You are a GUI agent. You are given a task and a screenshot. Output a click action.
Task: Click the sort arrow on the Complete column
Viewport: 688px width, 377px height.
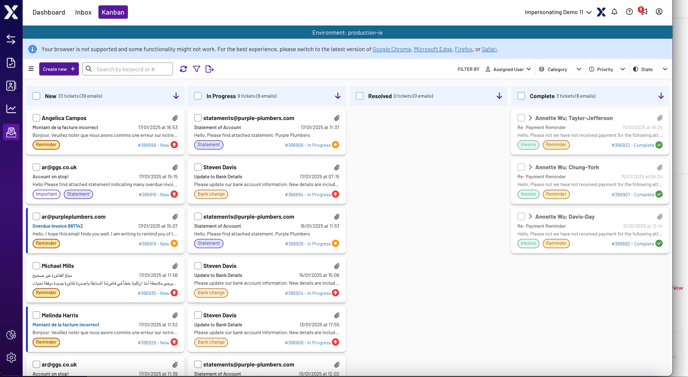click(661, 96)
